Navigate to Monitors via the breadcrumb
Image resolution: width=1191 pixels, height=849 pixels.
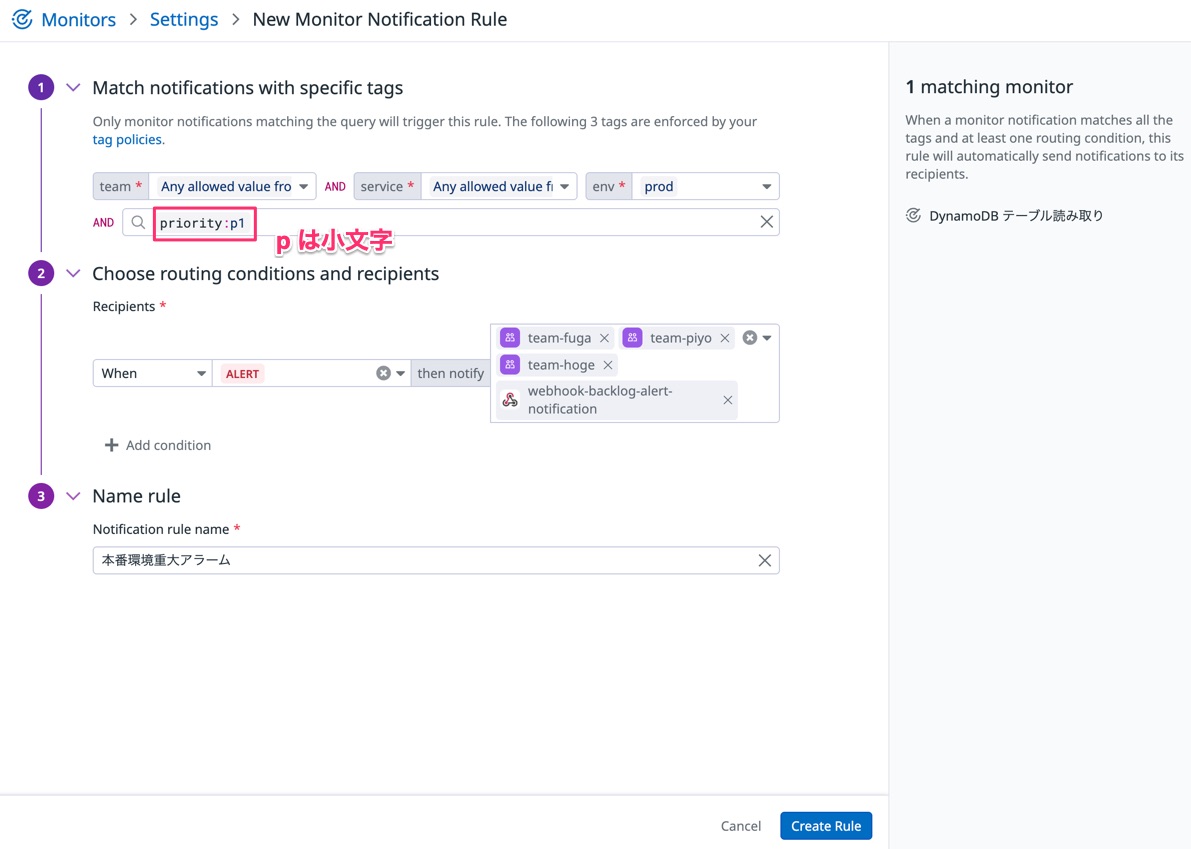(x=78, y=19)
